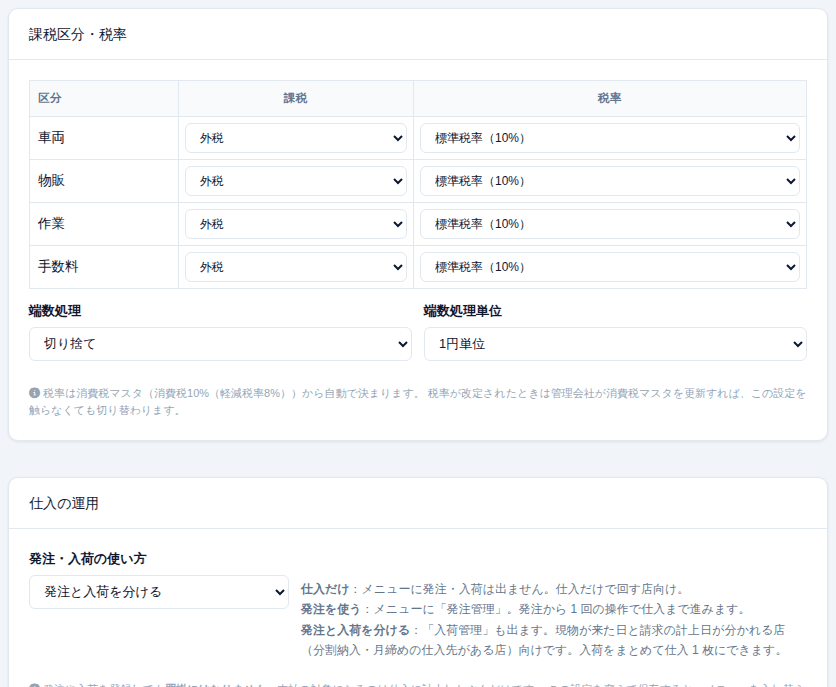Click the 車両 row label

[51, 138]
